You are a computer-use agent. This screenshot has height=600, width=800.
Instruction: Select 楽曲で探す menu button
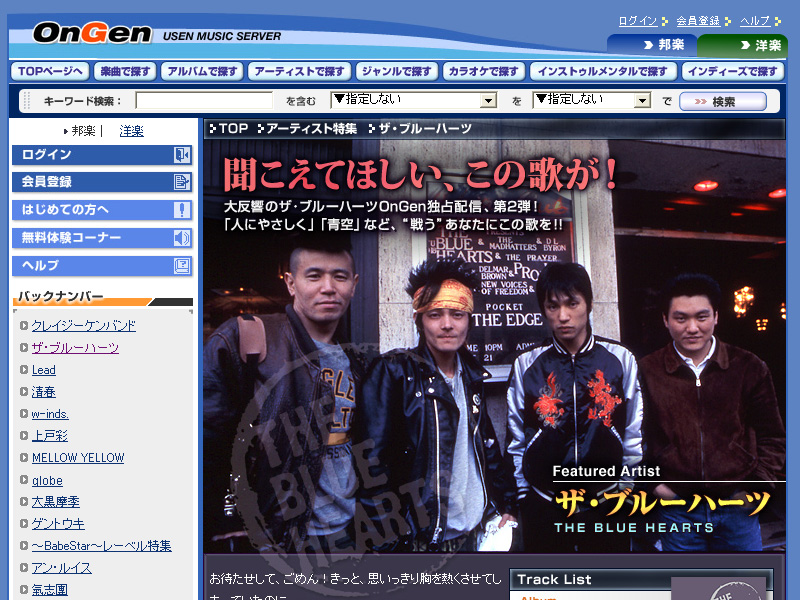pos(125,71)
